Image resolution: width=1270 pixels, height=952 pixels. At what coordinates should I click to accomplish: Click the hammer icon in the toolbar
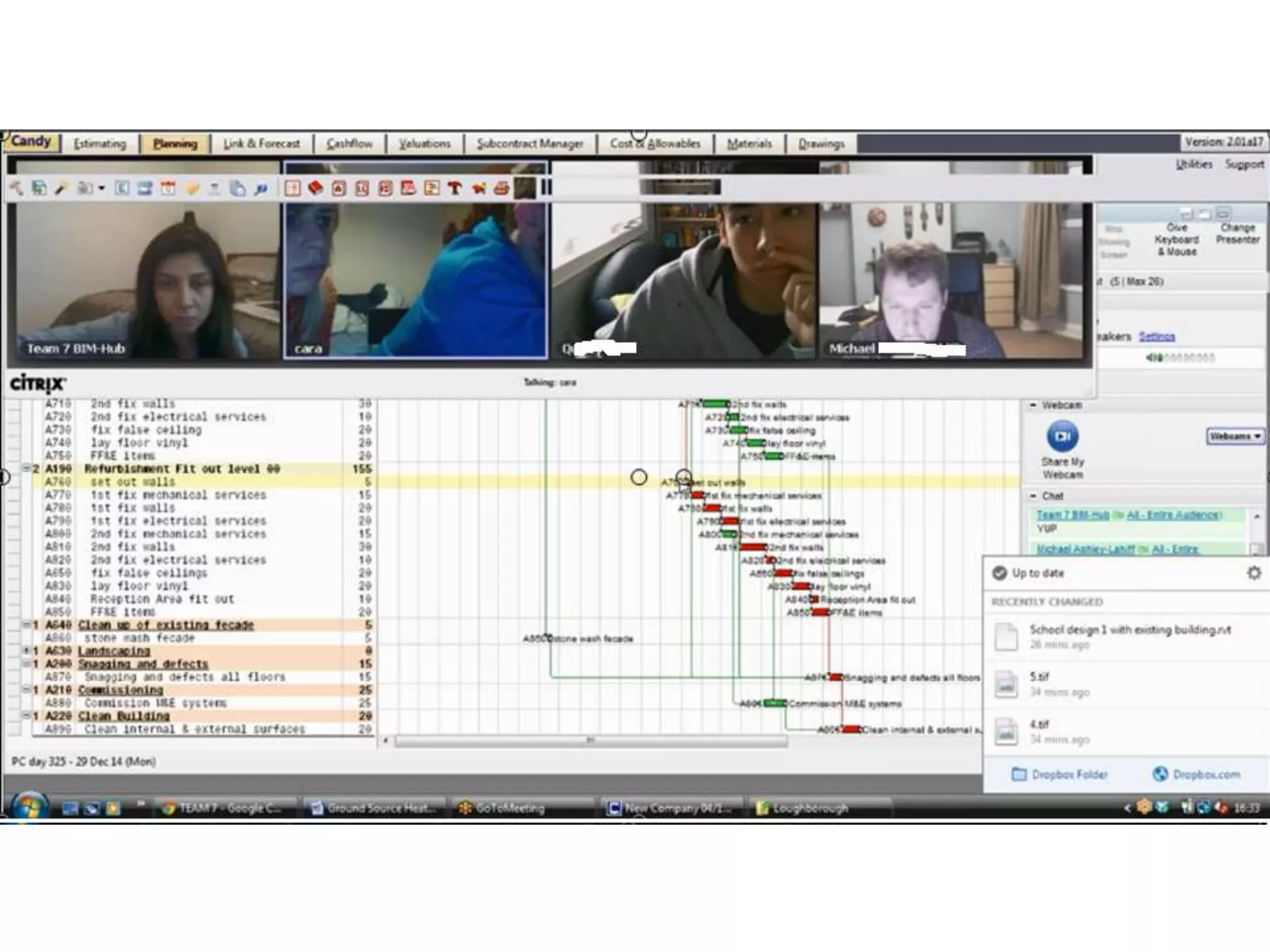tap(17, 188)
